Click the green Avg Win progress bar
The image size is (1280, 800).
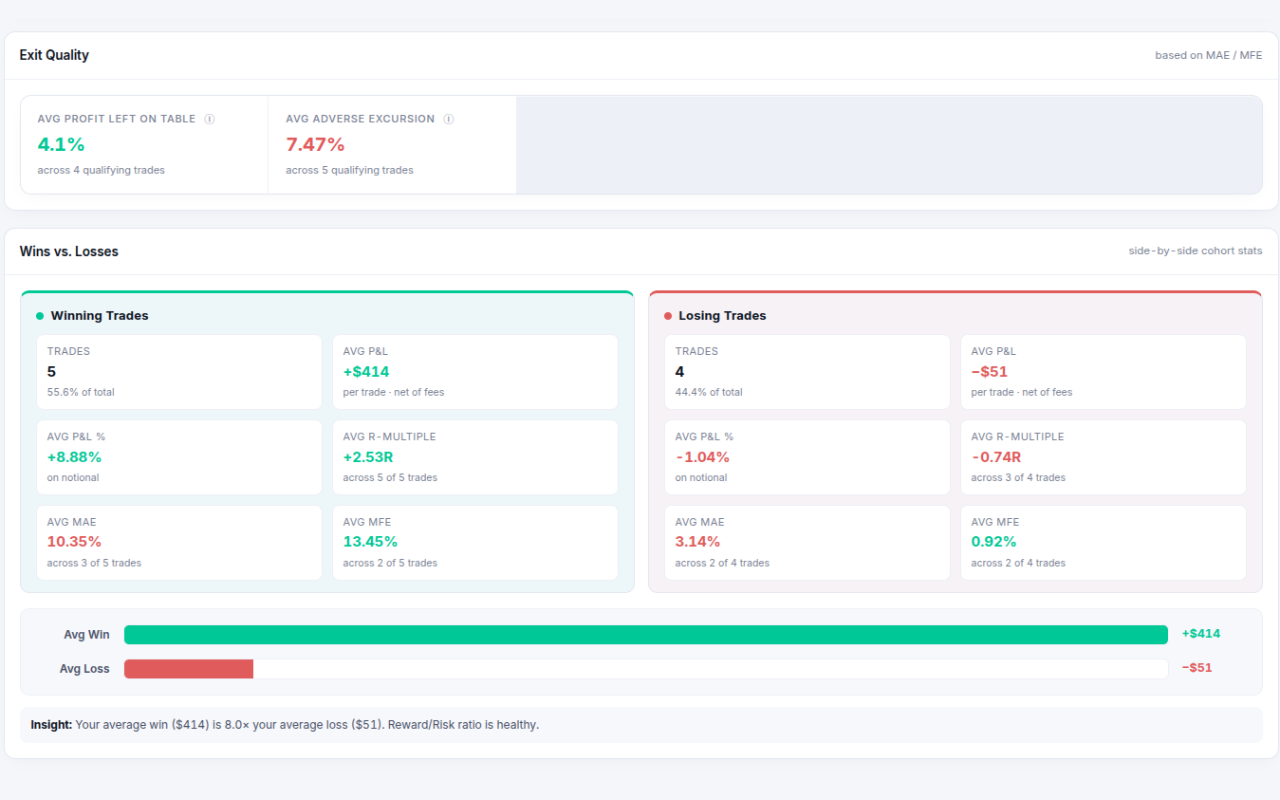646,635
